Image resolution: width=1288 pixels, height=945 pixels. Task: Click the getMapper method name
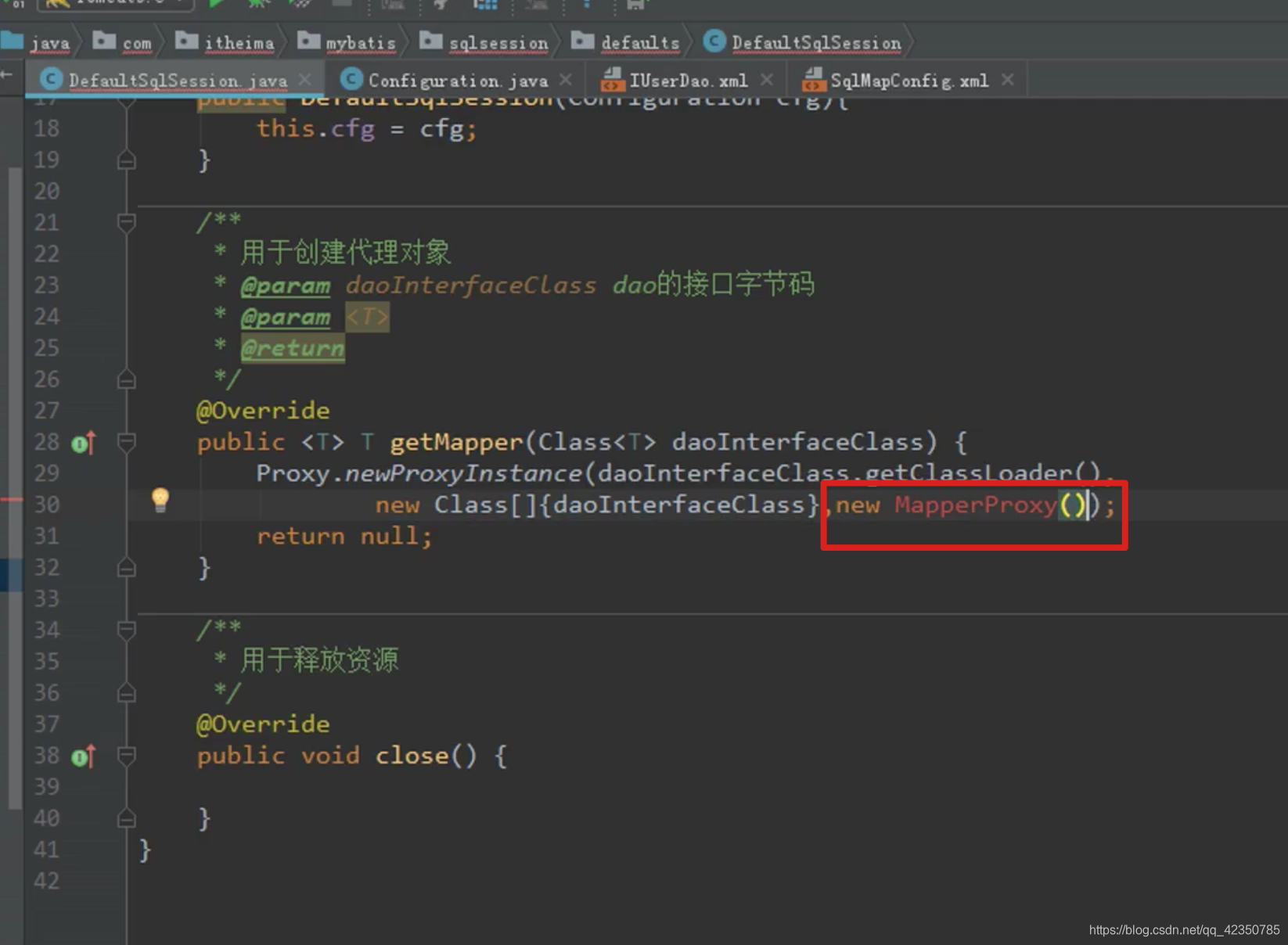click(455, 442)
